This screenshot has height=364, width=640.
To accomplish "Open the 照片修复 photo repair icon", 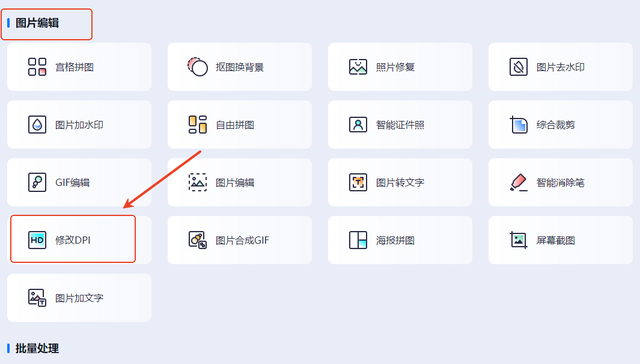I will pyautogui.click(x=358, y=67).
